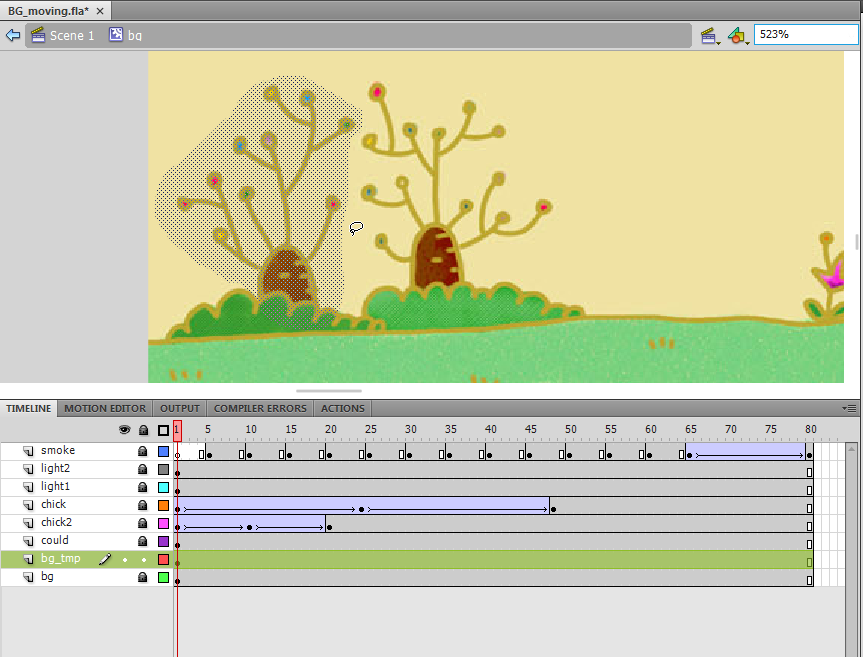Viewport: 863px width, 657px height.
Task: Select the could layer page icon
Action: pos(28,541)
